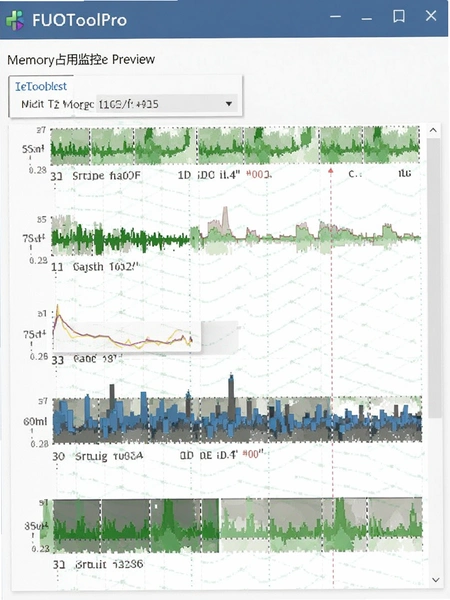Viewport: 450px width, 600px height.
Task: Click the red dashed timeline marker arrowhead
Action: tap(331, 170)
